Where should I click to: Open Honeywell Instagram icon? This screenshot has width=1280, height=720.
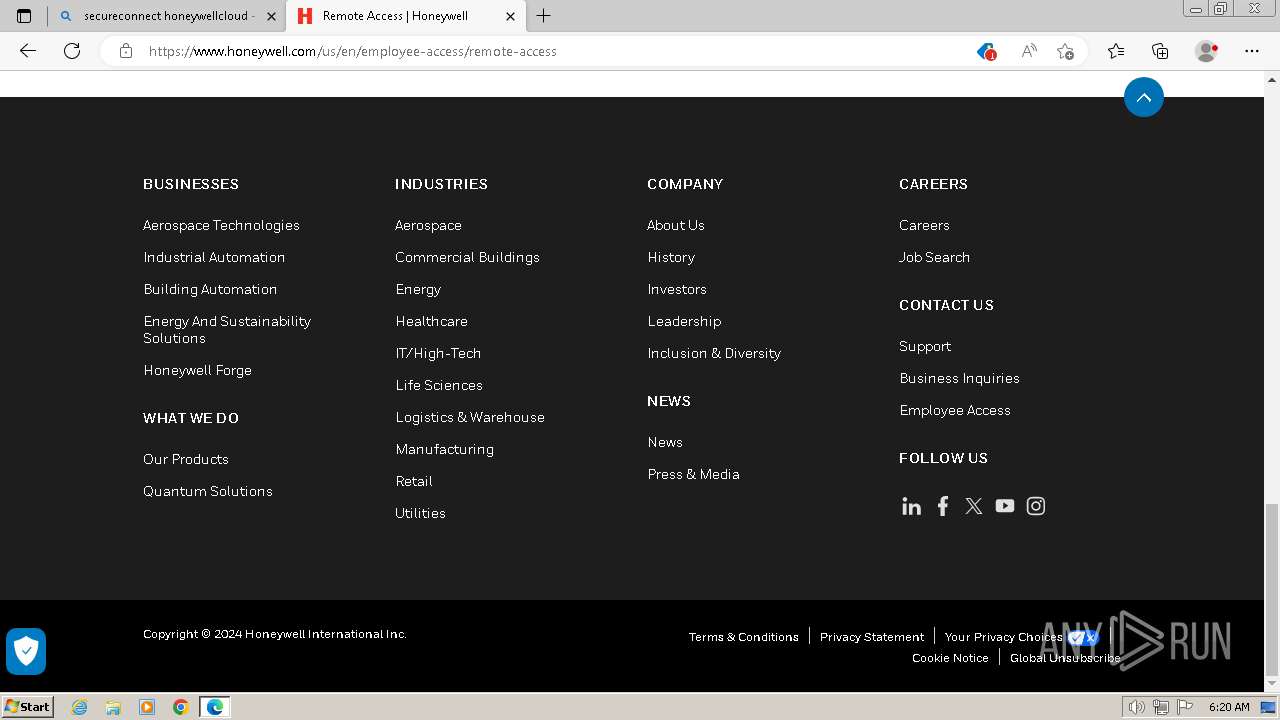click(x=1036, y=506)
